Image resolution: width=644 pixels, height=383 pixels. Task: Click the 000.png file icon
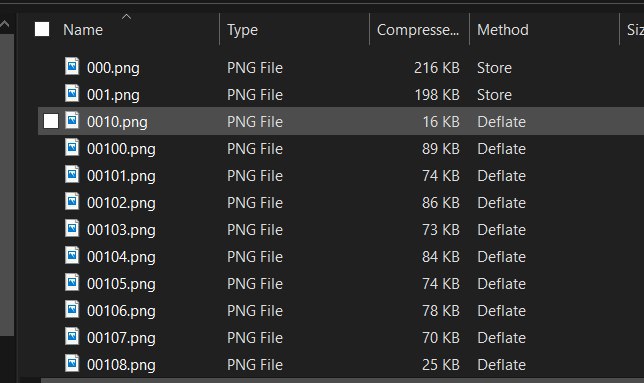pos(72,67)
